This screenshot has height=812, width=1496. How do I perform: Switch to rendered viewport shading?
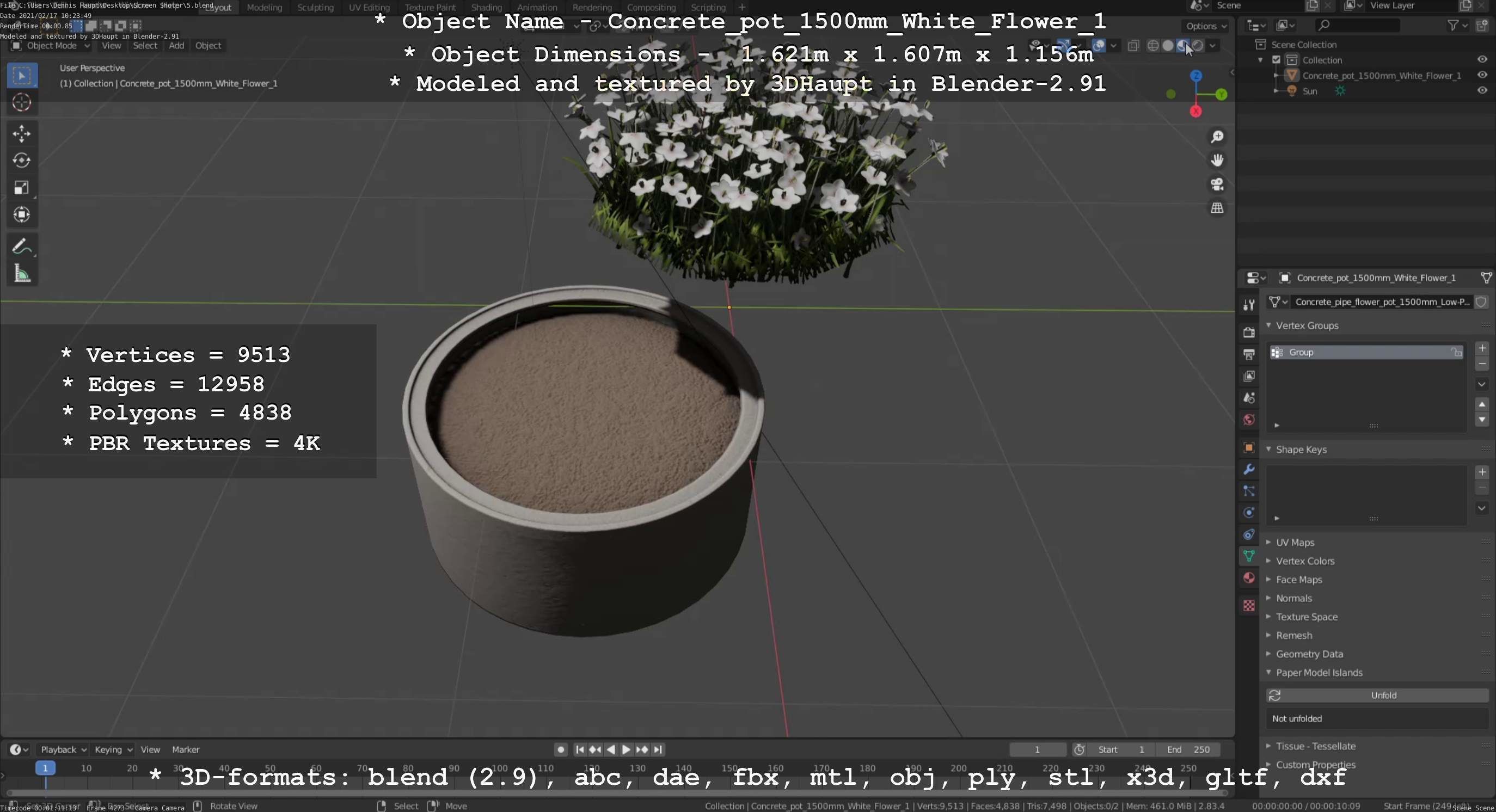(x=1198, y=45)
